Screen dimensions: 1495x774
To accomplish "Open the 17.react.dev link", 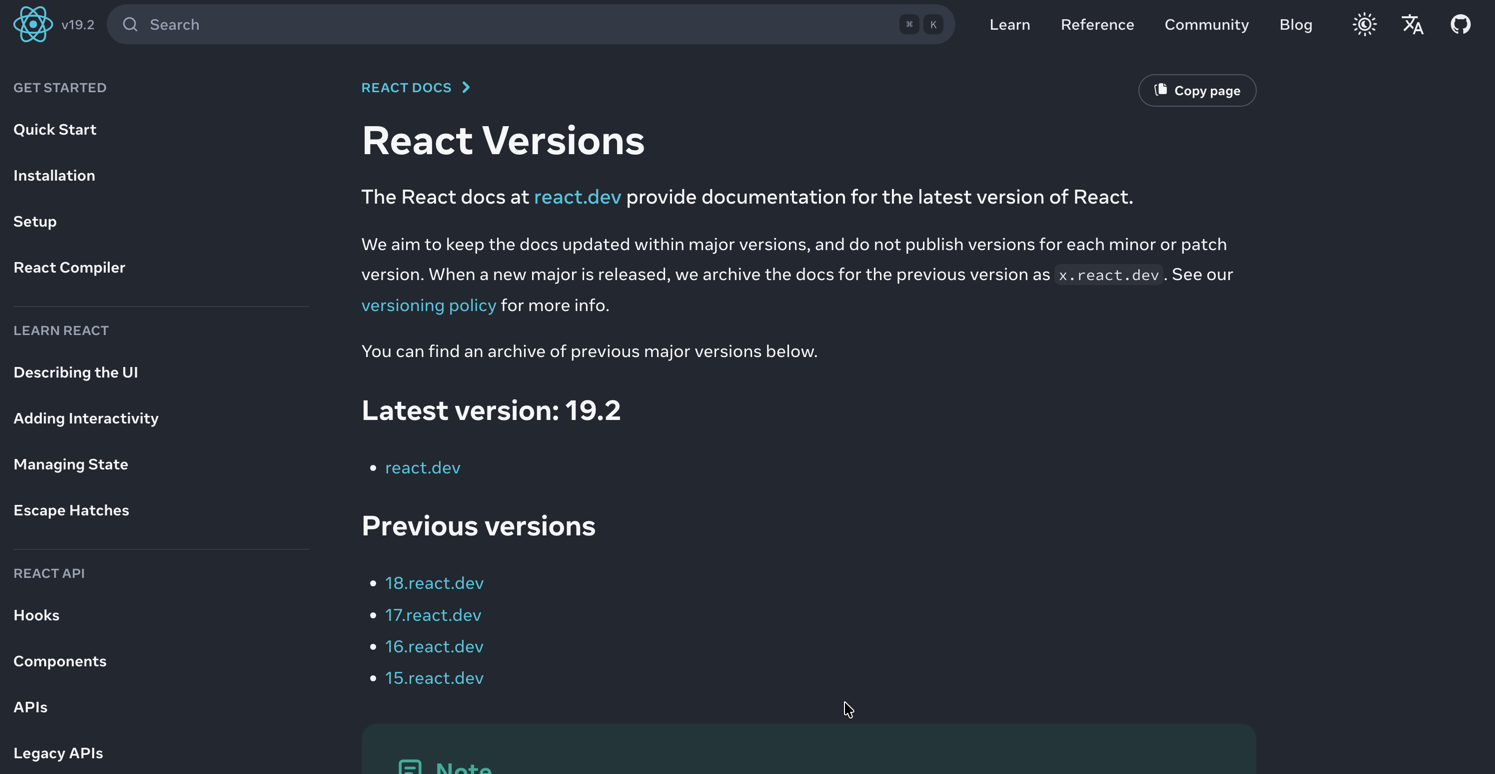I will coord(433,615).
